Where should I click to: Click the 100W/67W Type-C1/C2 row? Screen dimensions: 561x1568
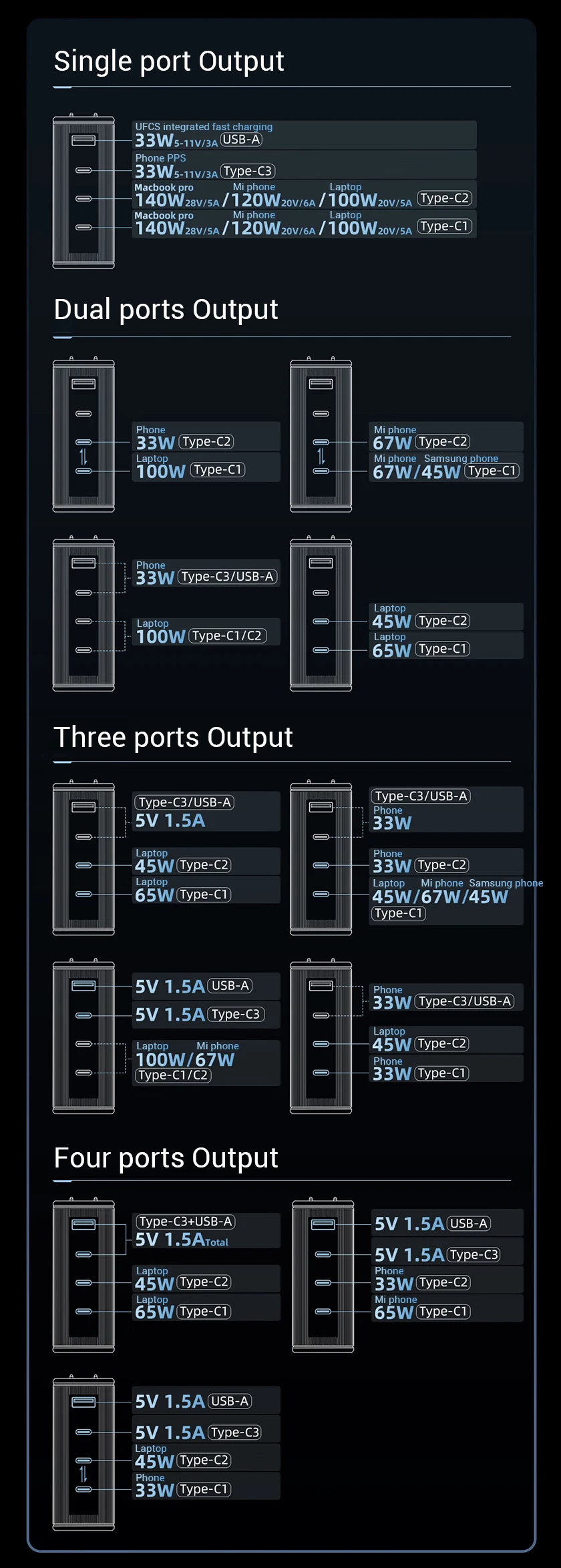pyautogui.click(x=206, y=1063)
